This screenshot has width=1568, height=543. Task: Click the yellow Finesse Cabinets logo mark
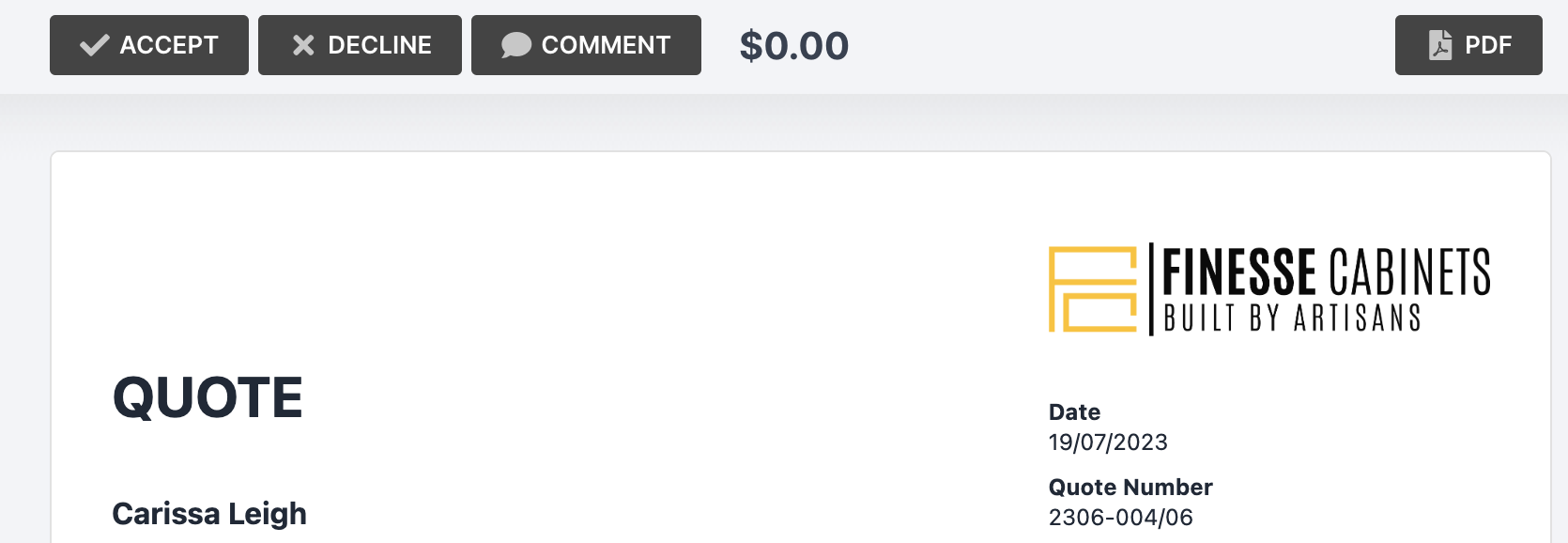pos(1093,289)
